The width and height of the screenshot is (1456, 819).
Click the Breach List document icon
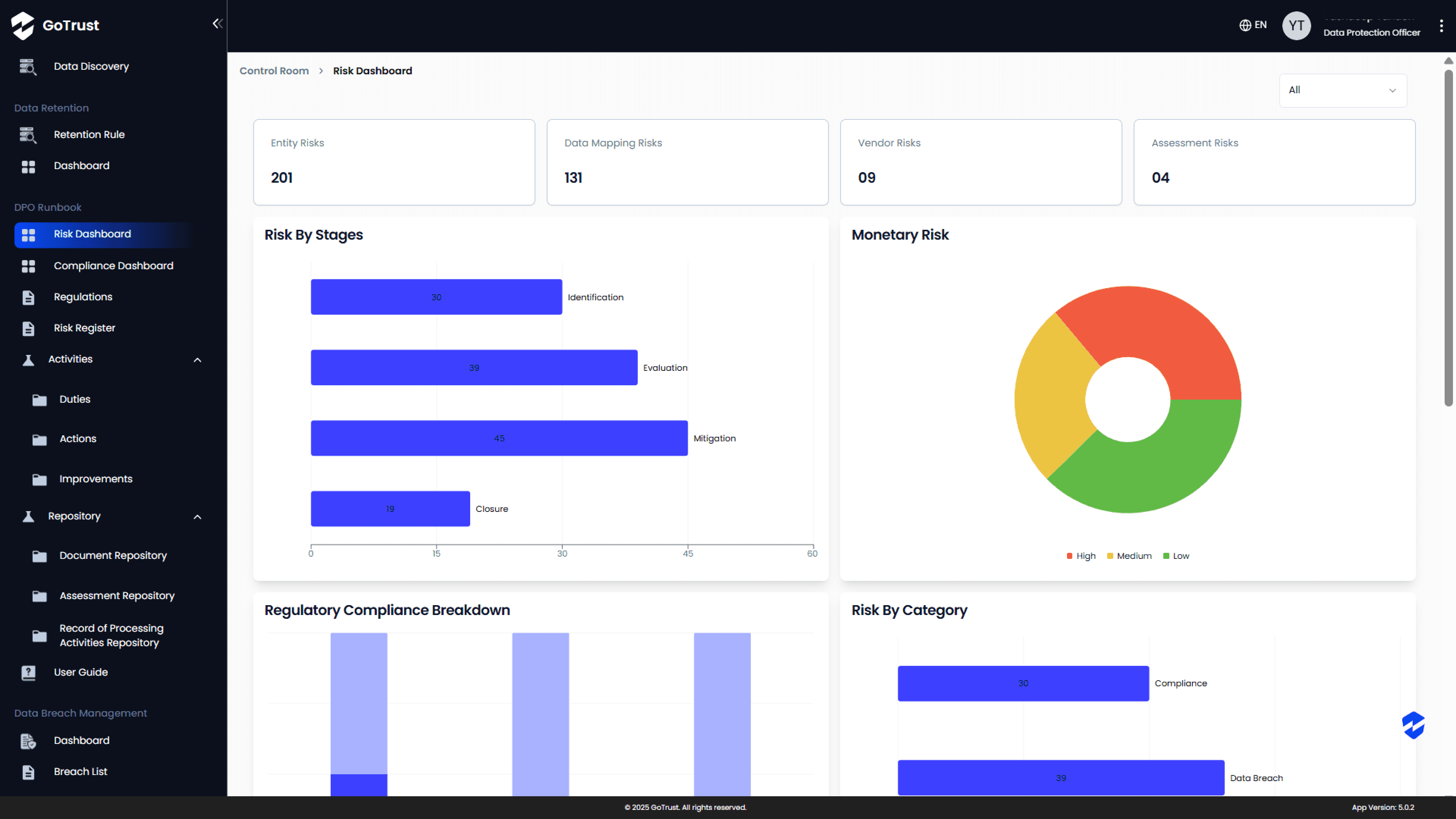pyautogui.click(x=28, y=772)
